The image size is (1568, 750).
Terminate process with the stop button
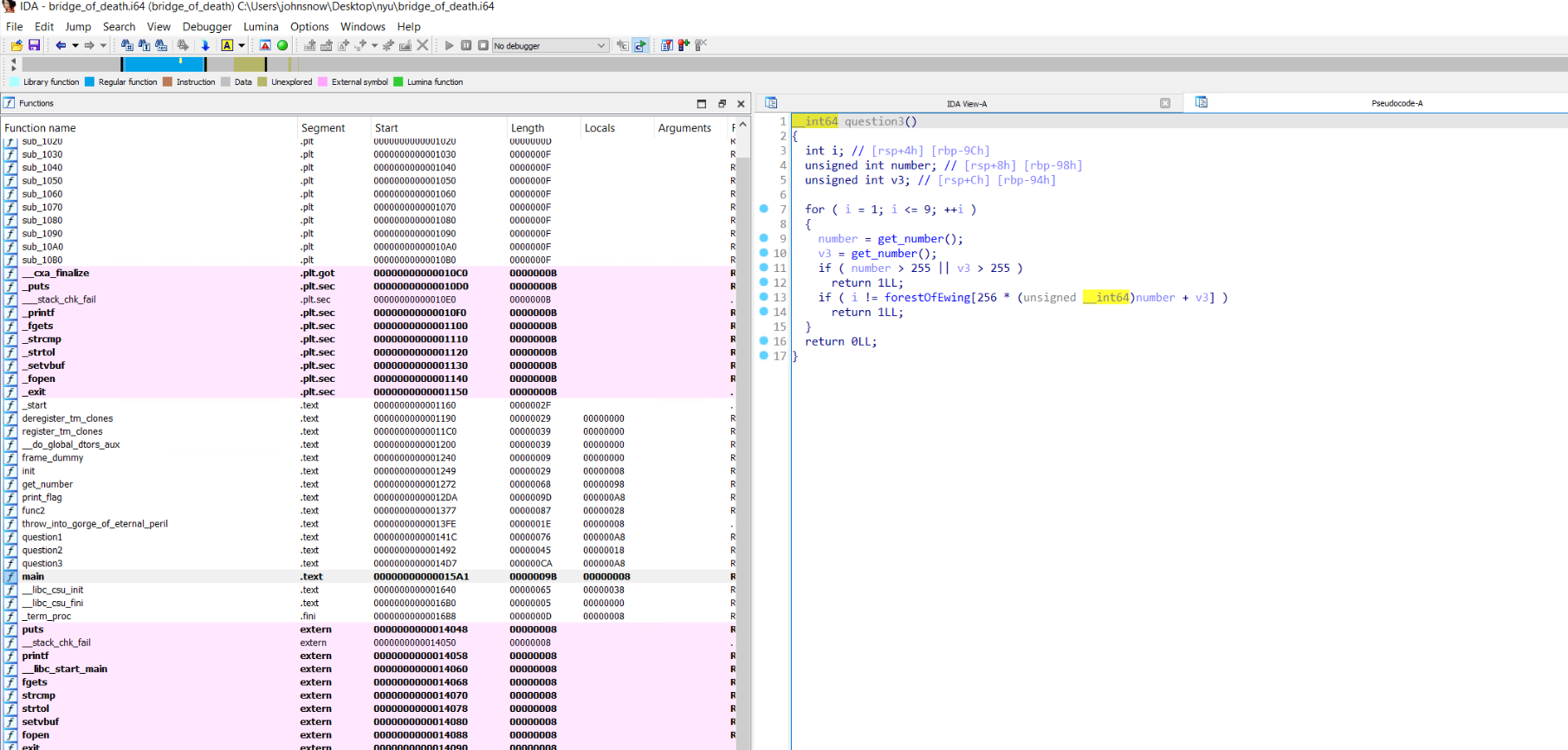483,45
